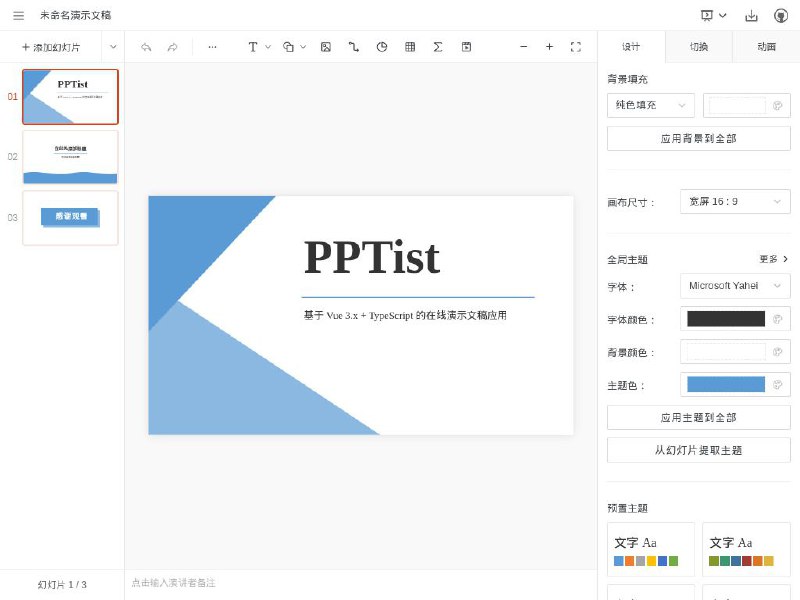Insert a text box using the Text tool
This screenshot has width=800, height=600.
point(254,46)
